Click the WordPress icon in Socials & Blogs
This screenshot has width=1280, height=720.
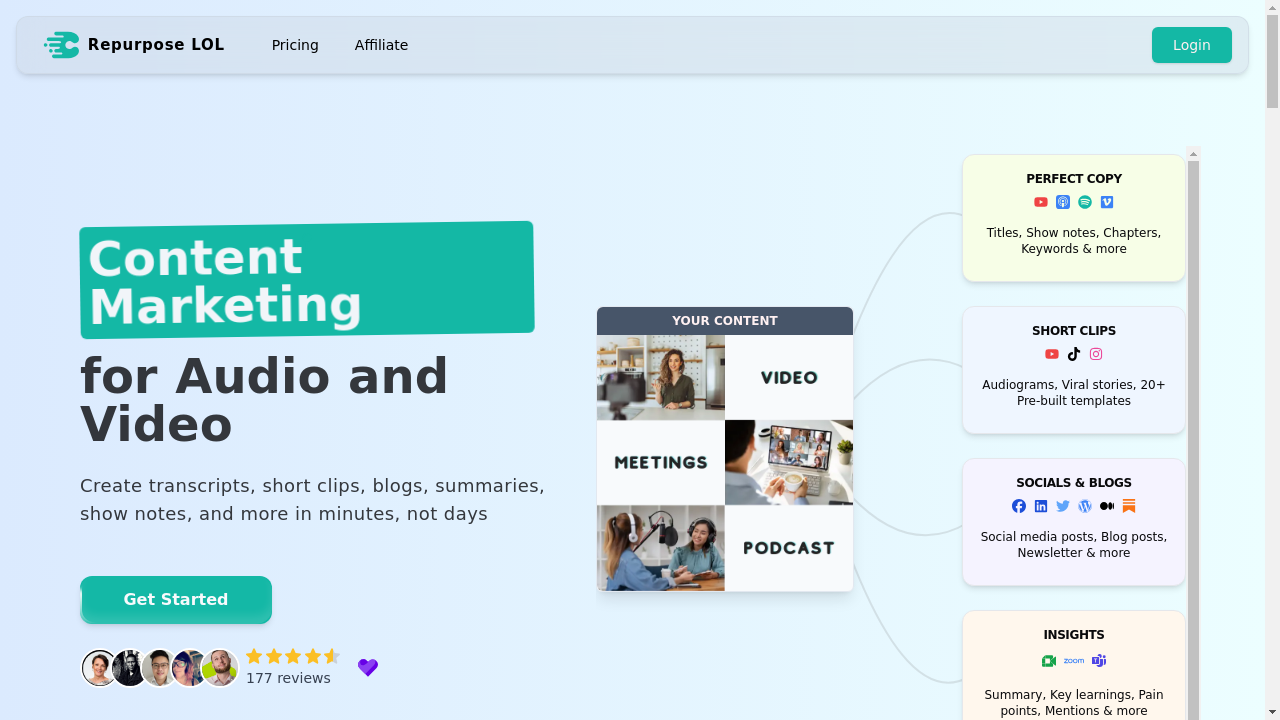tap(1085, 506)
